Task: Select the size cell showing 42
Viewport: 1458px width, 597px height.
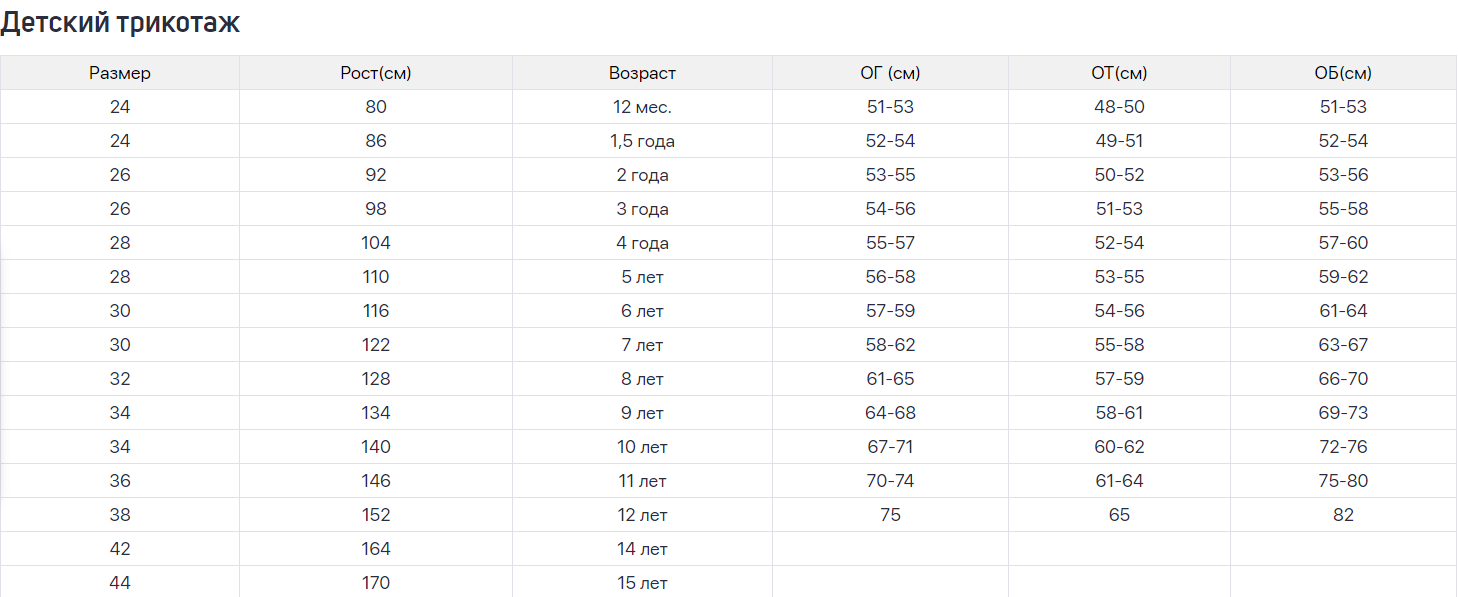Action: pyautogui.click(x=120, y=549)
